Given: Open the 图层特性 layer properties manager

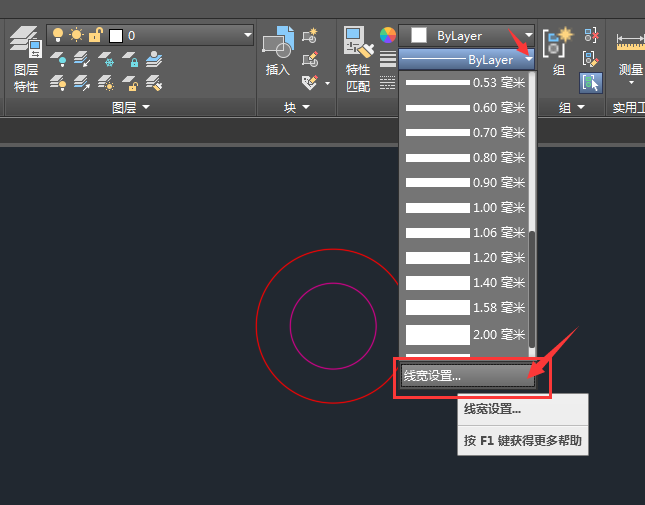Looking at the screenshot, I should point(26,59).
